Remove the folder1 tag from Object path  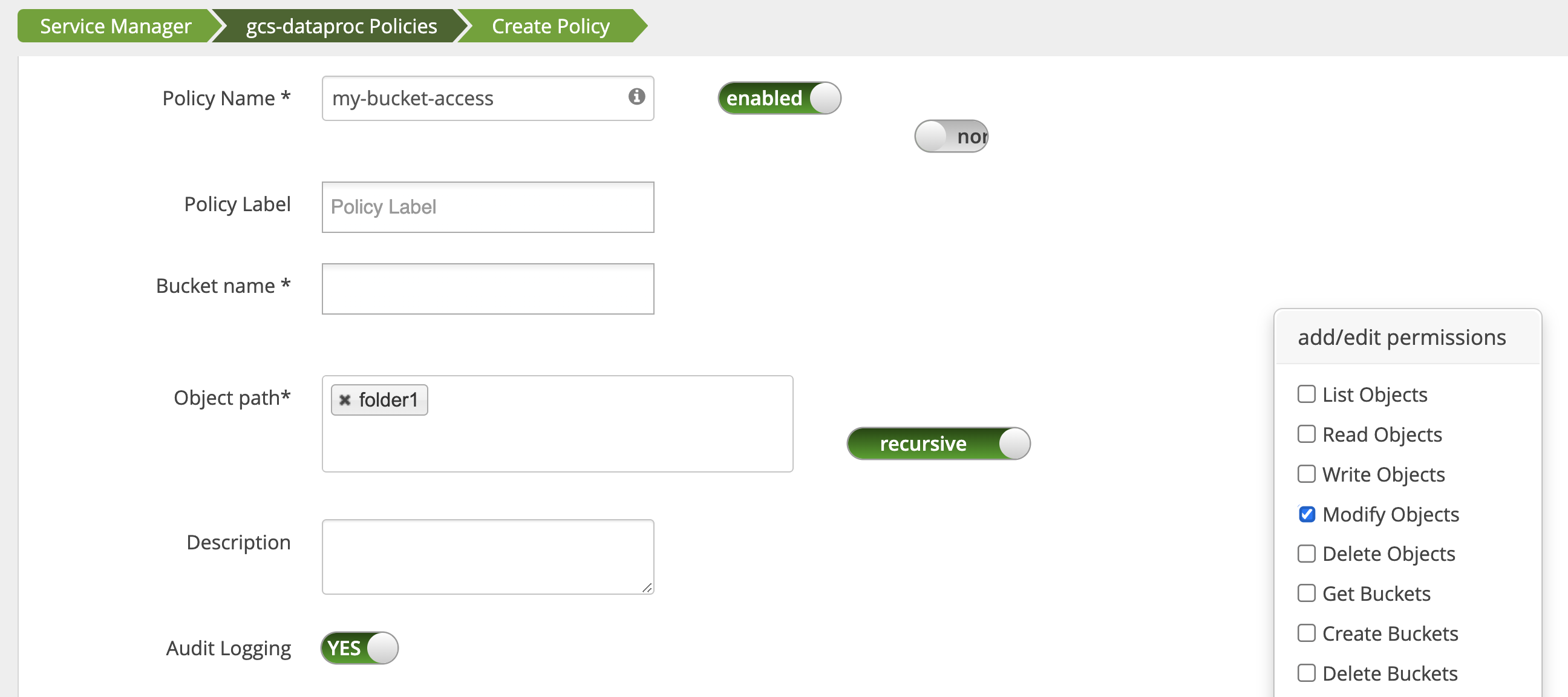pos(345,400)
